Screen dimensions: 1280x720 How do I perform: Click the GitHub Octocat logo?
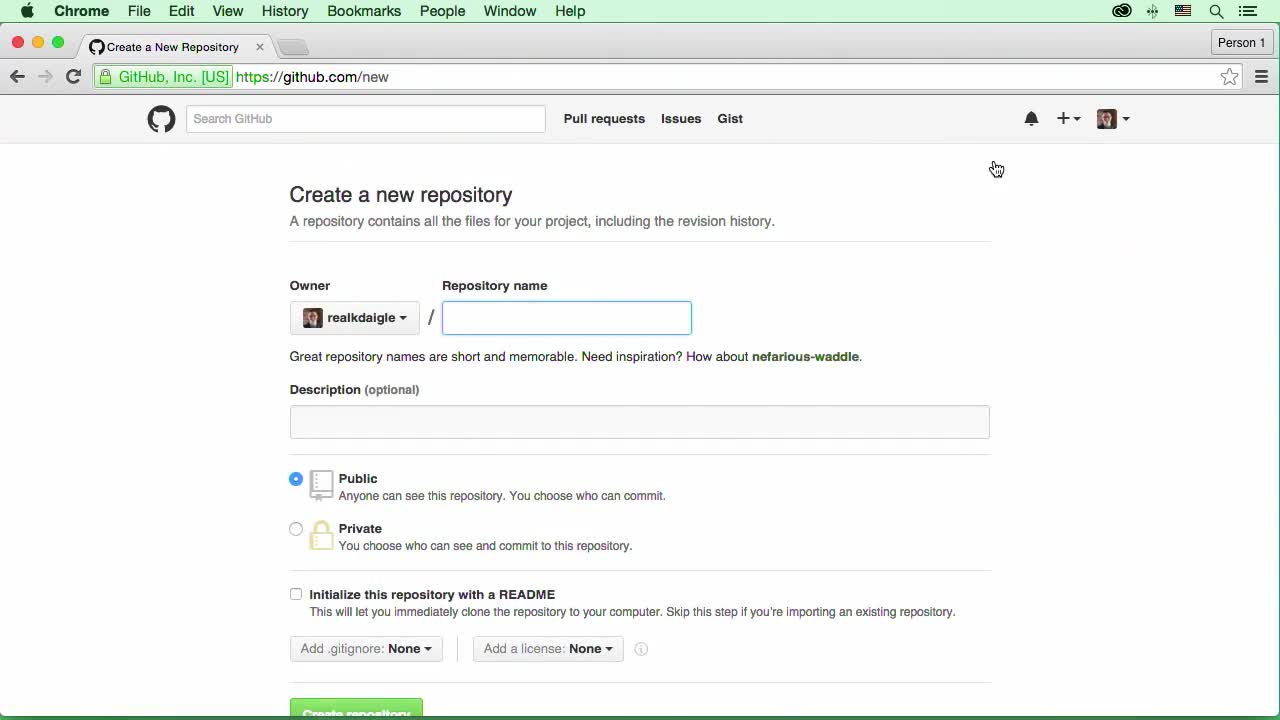click(x=161, y=119)
